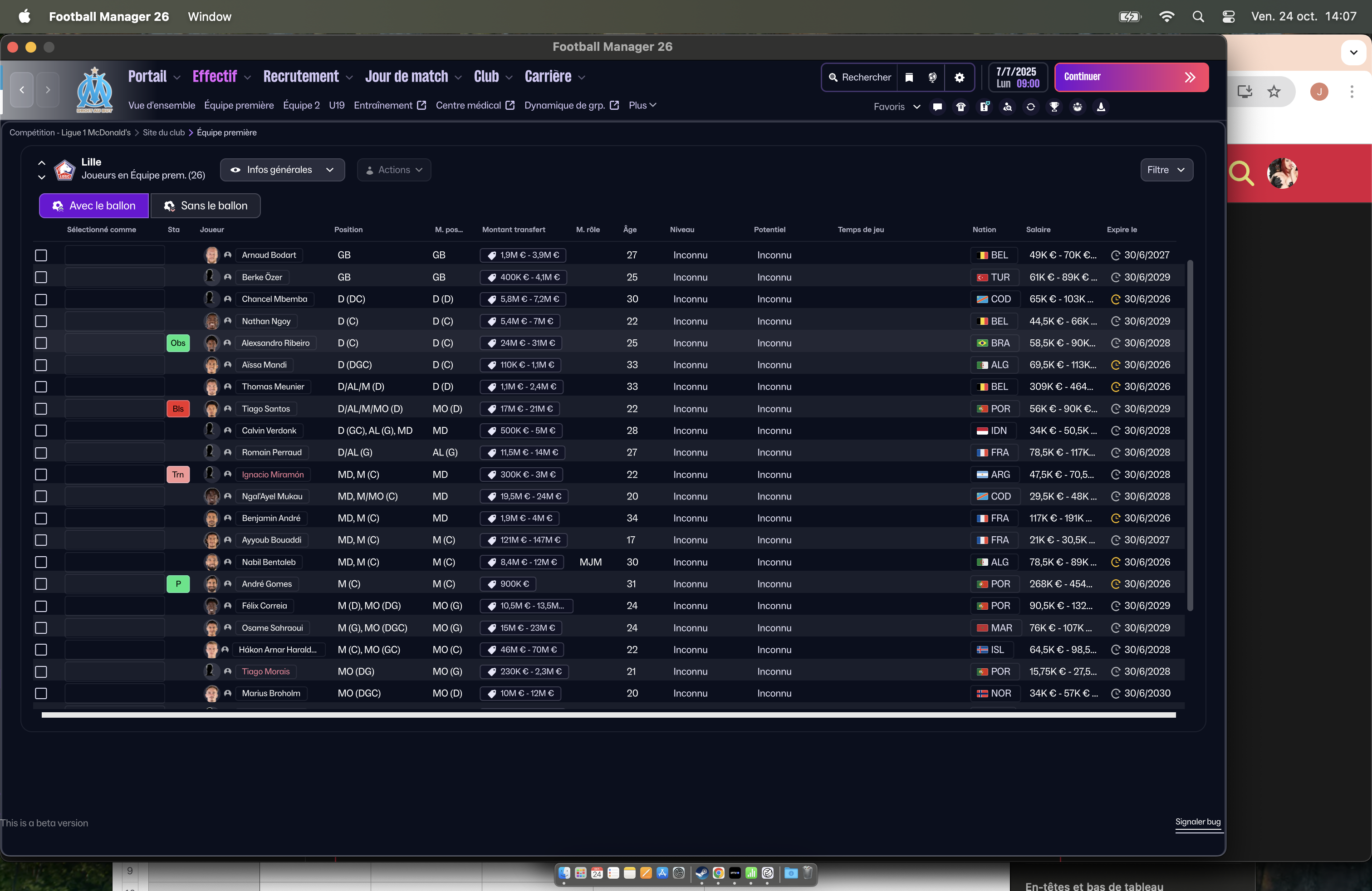Open the trophy competitions shortcut
This screenshot has height=891, width=1372.
1054,107
